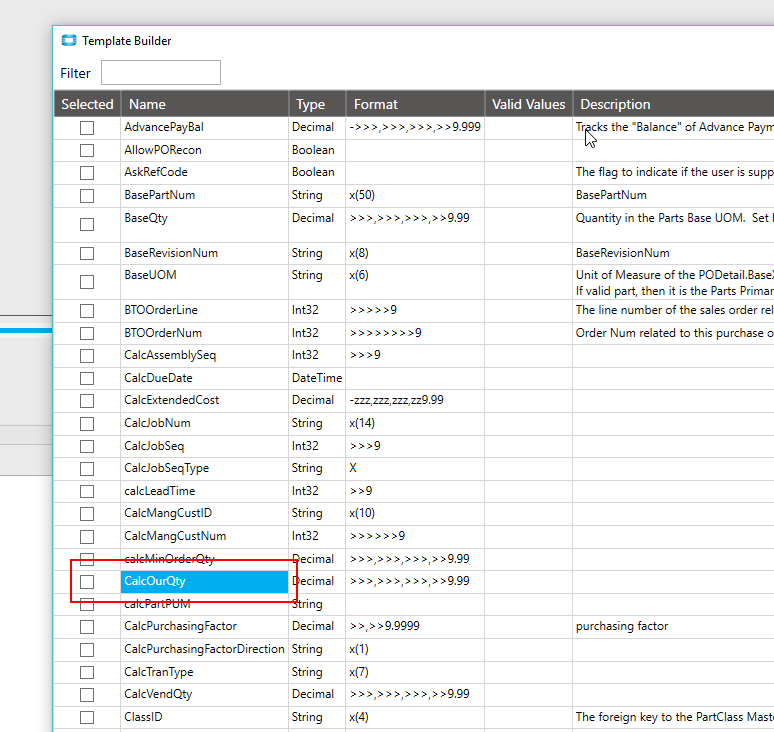
Task: Select the calcLeadTime name cell
Action: [205, 491]
